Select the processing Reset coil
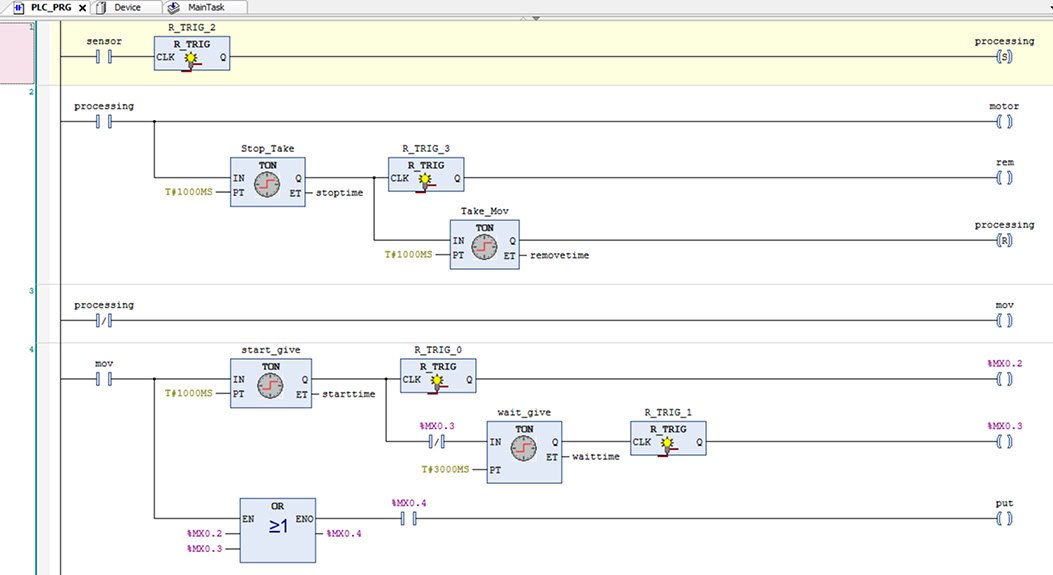Viewport: 1053px width, 575px height. (x=1004, y=240)
